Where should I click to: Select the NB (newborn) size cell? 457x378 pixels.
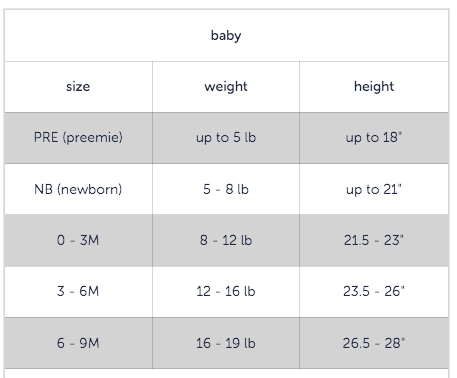pyautogui.click(x=78, y=189)
